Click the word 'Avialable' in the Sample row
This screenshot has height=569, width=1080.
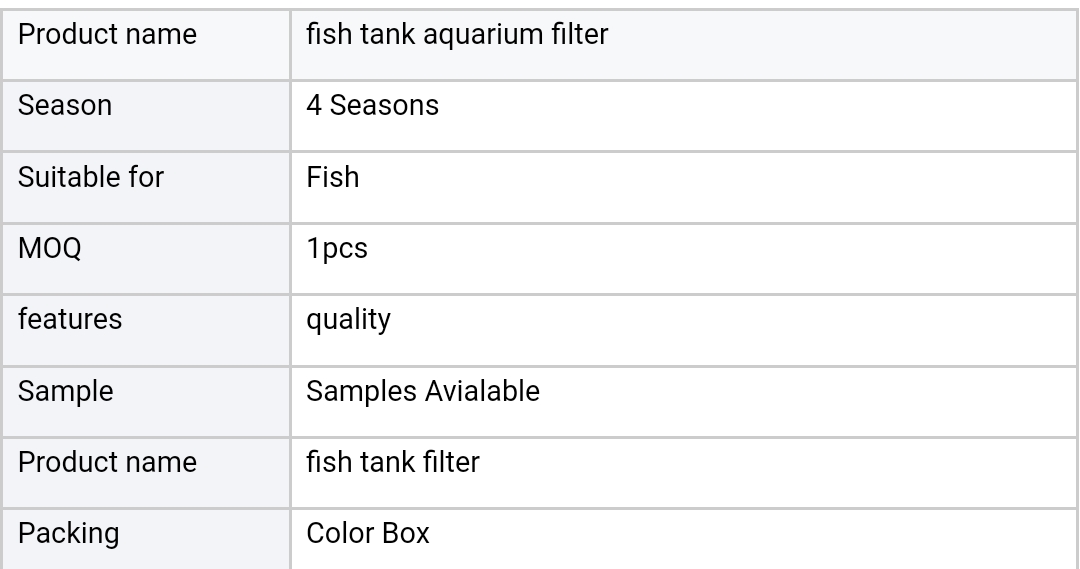pos(482,391)
